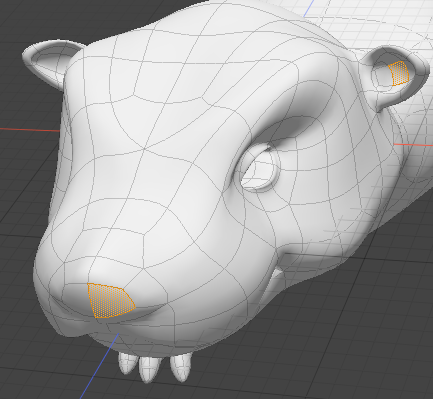Click the blue axis line below the chin
The width and height of the screenshot is (433, 399).
(x=99, y=366)
